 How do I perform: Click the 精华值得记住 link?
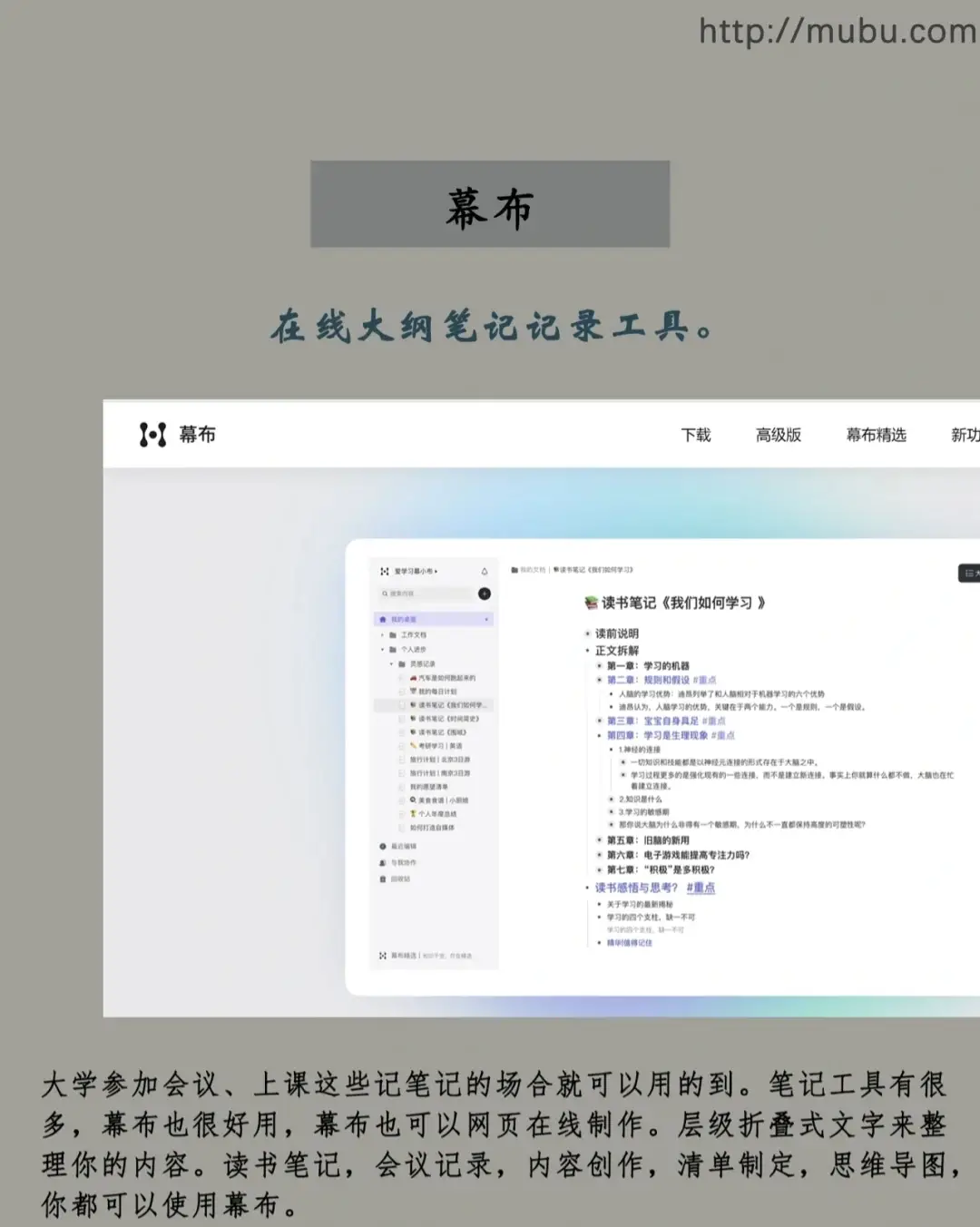(630, 943)
